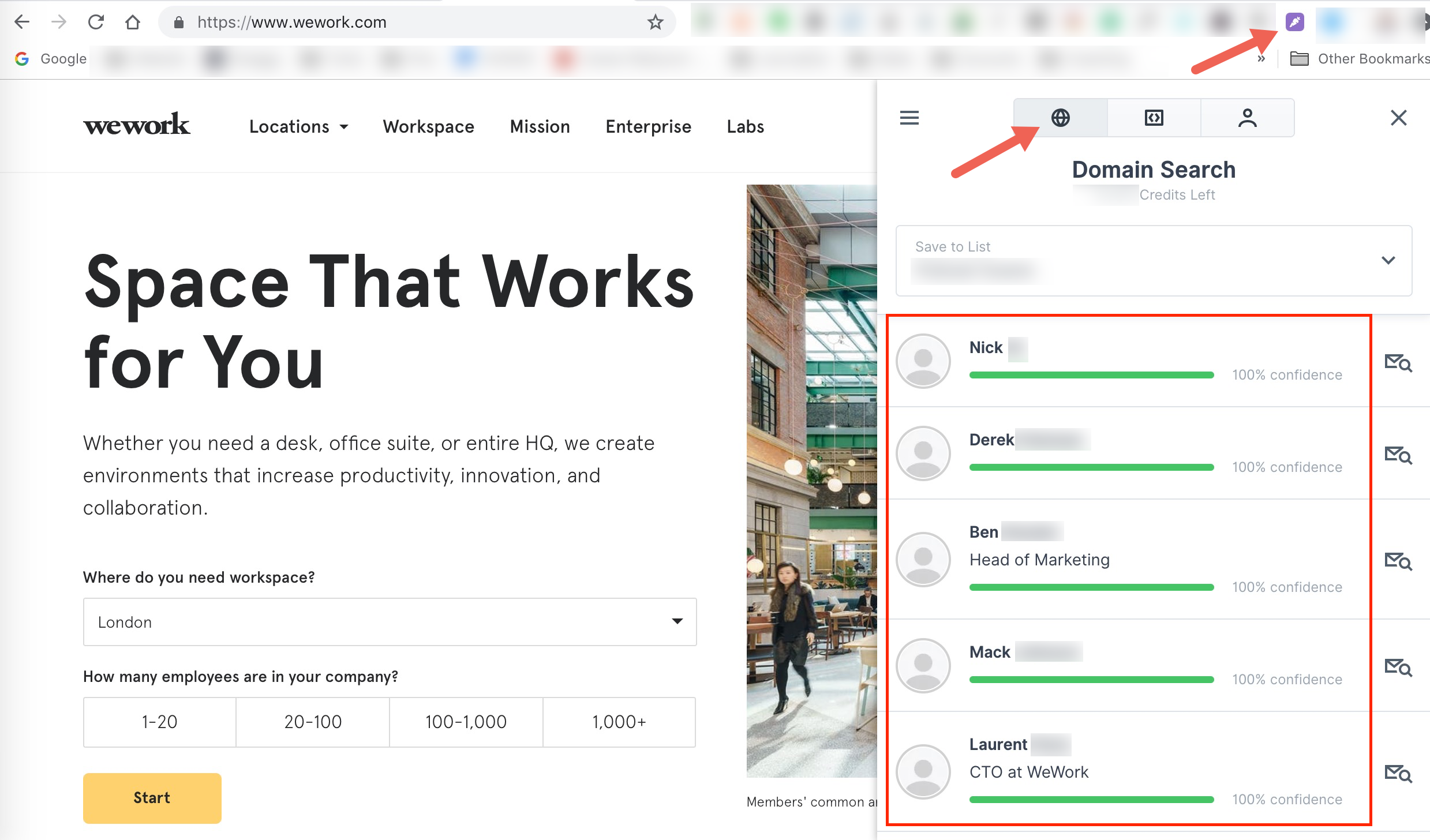Find email for Derek
The width and height of the screenshot is (1430, 840).
[x=1398, y=455]
